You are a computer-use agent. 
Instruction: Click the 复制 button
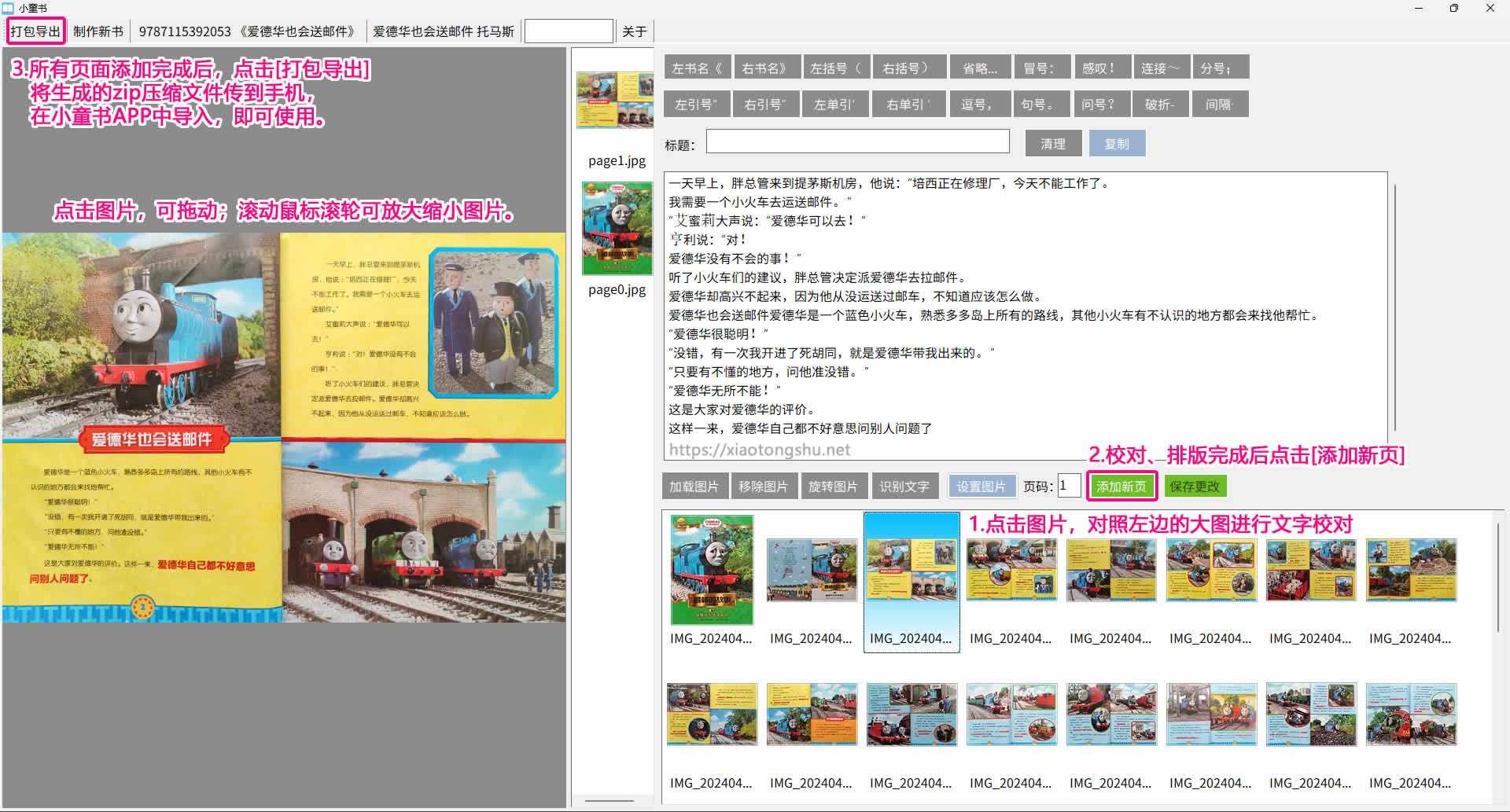point(1117,143)
